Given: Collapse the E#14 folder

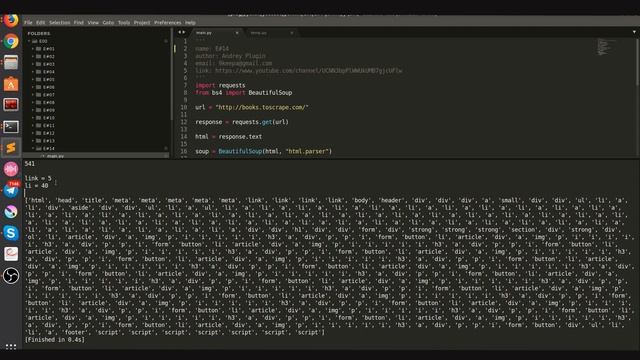Looking at the screenshot, I should click(x=33, y=148).
